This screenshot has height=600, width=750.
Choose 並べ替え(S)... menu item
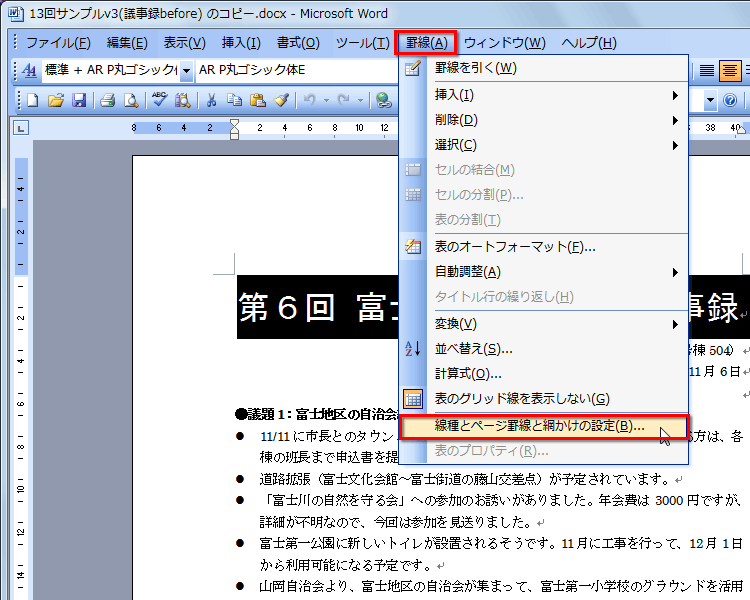coord(543,349)
